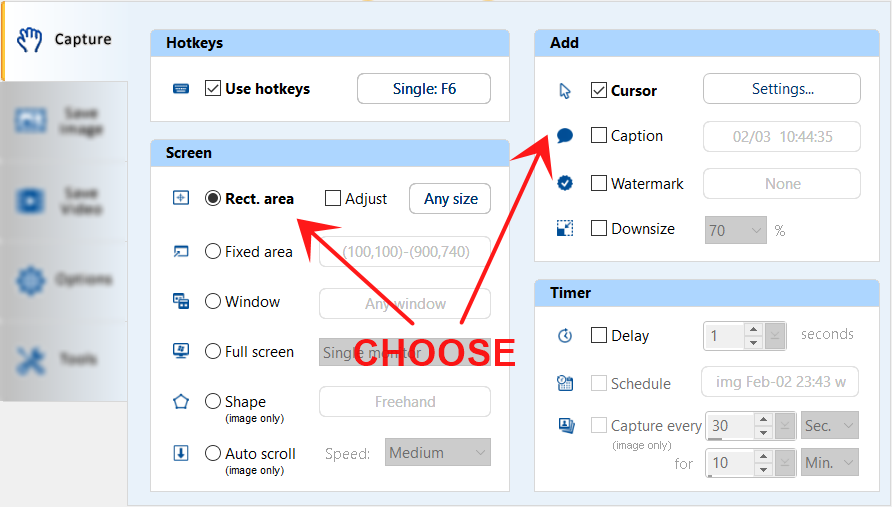This screenshot has width=892, height=507.
Task: Click the cursor Settings... button
Action: point(782,89)
